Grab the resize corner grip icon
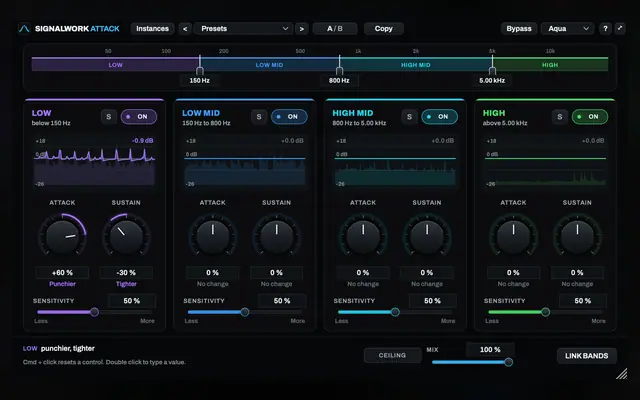 coord(622,373)
